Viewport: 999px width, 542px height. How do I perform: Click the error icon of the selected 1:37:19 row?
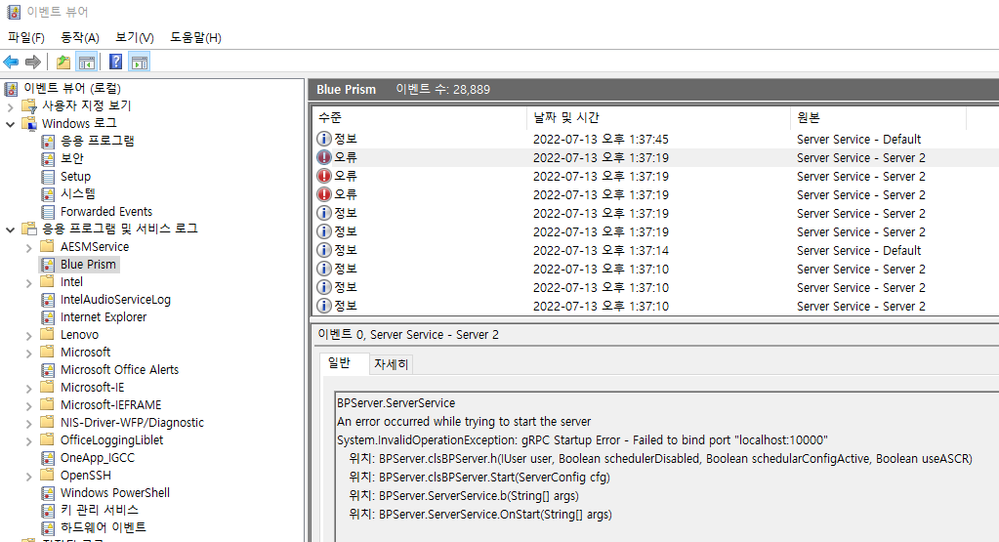tap(324, 157)
